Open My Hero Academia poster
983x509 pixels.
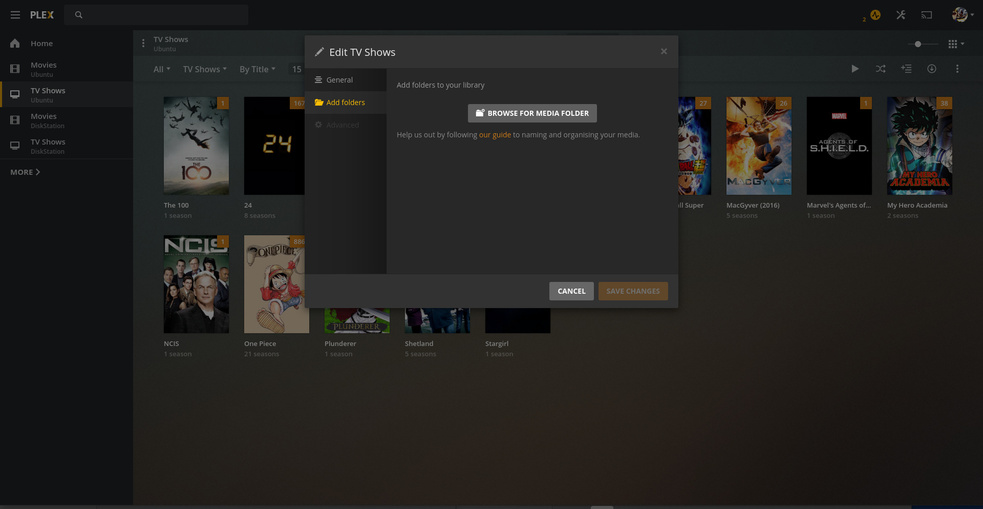click(x=919, y=145)
